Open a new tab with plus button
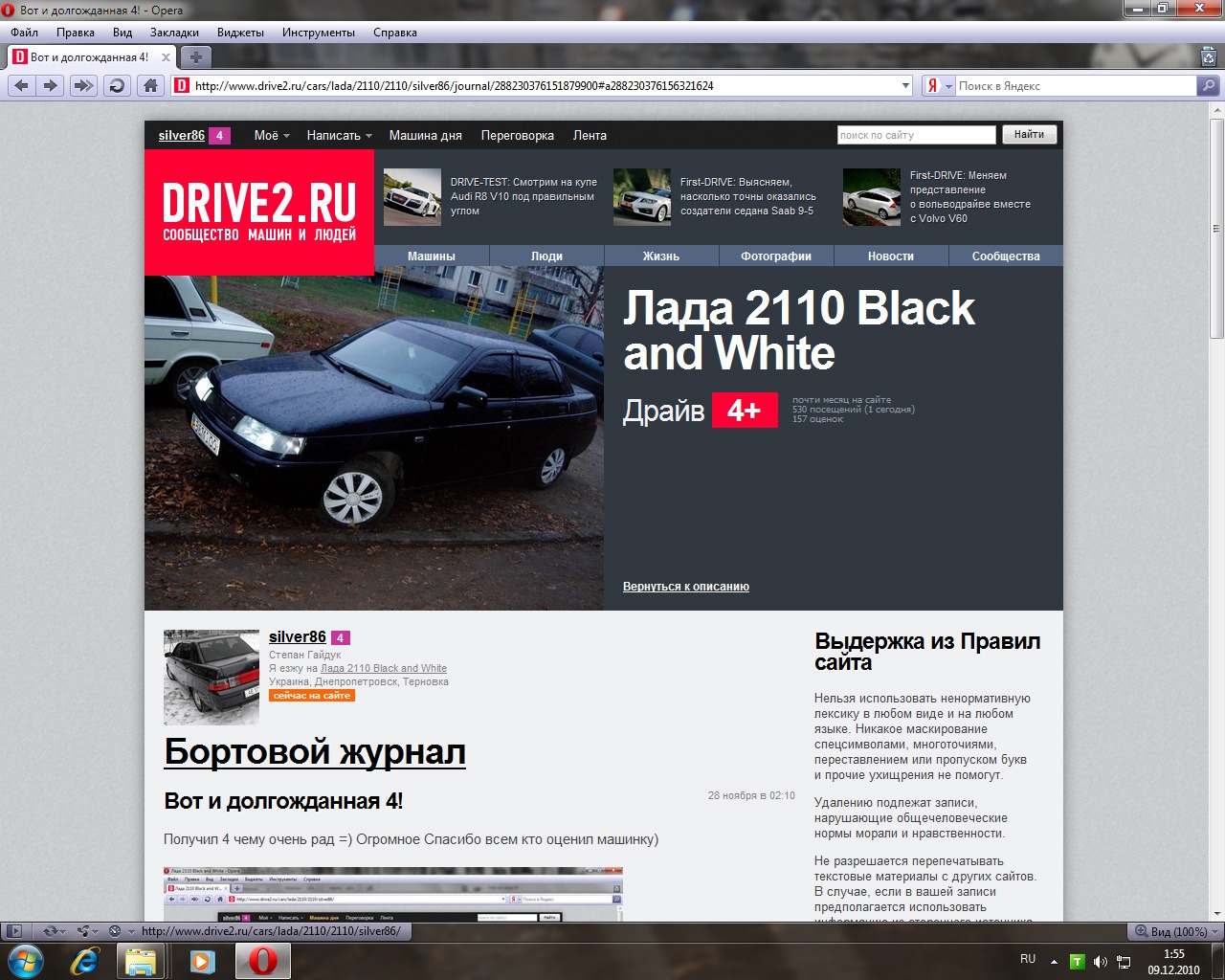Screen dimensions: 1225x980 point(195,57)
